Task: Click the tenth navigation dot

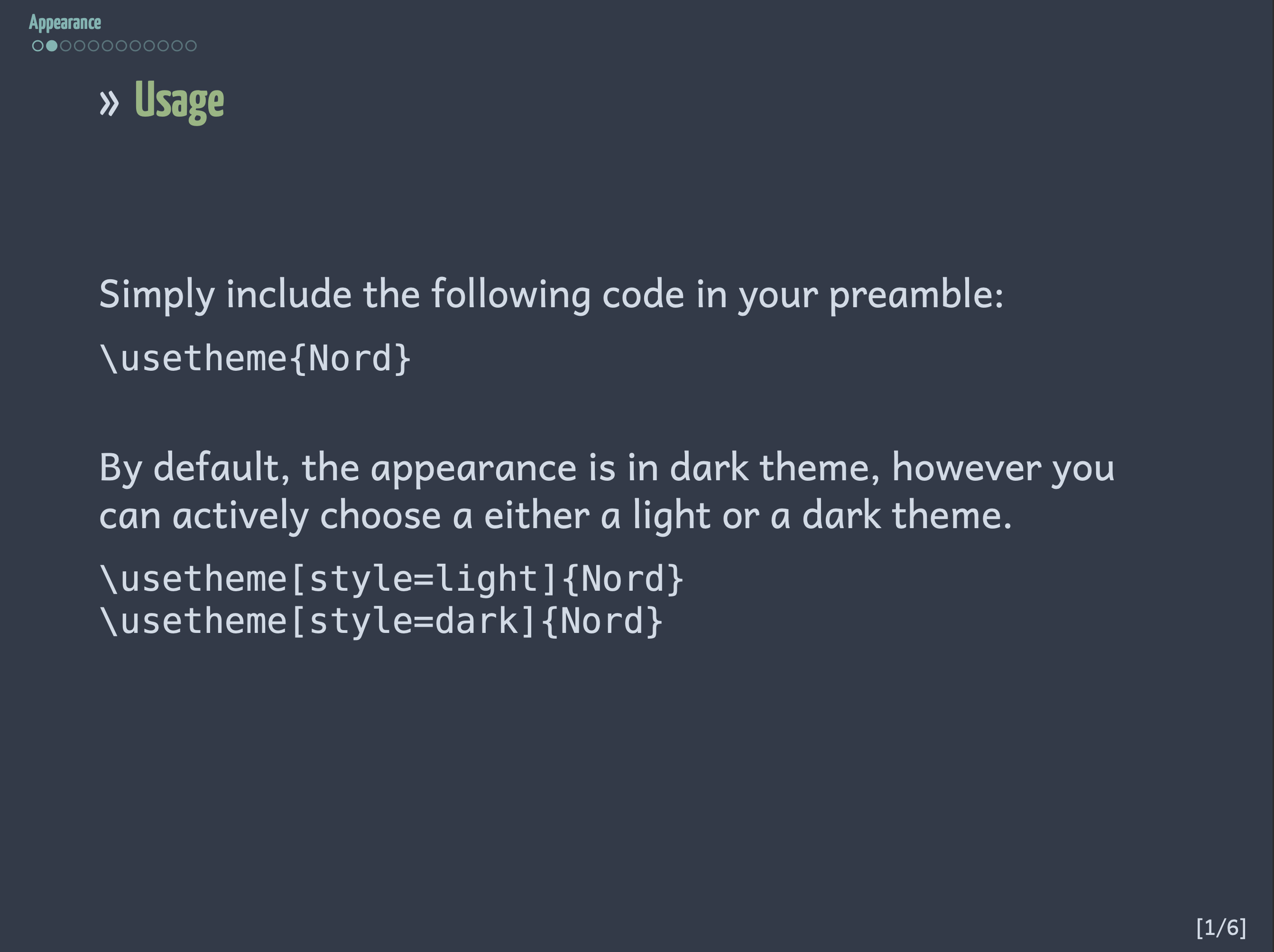Action: pos(163,46)
